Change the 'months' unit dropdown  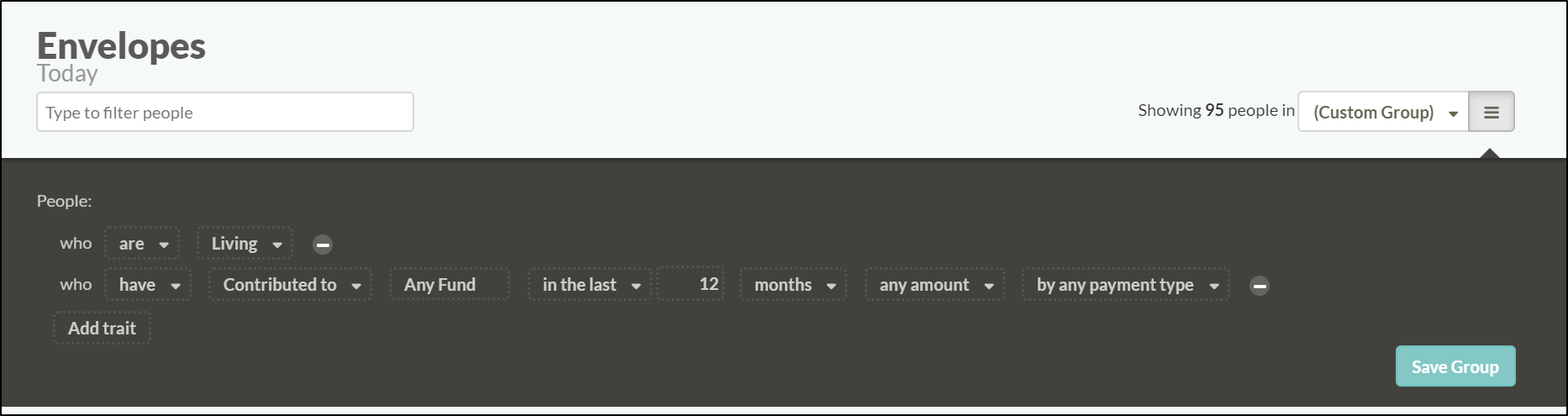pyautogui.click(x=793, y=285)
